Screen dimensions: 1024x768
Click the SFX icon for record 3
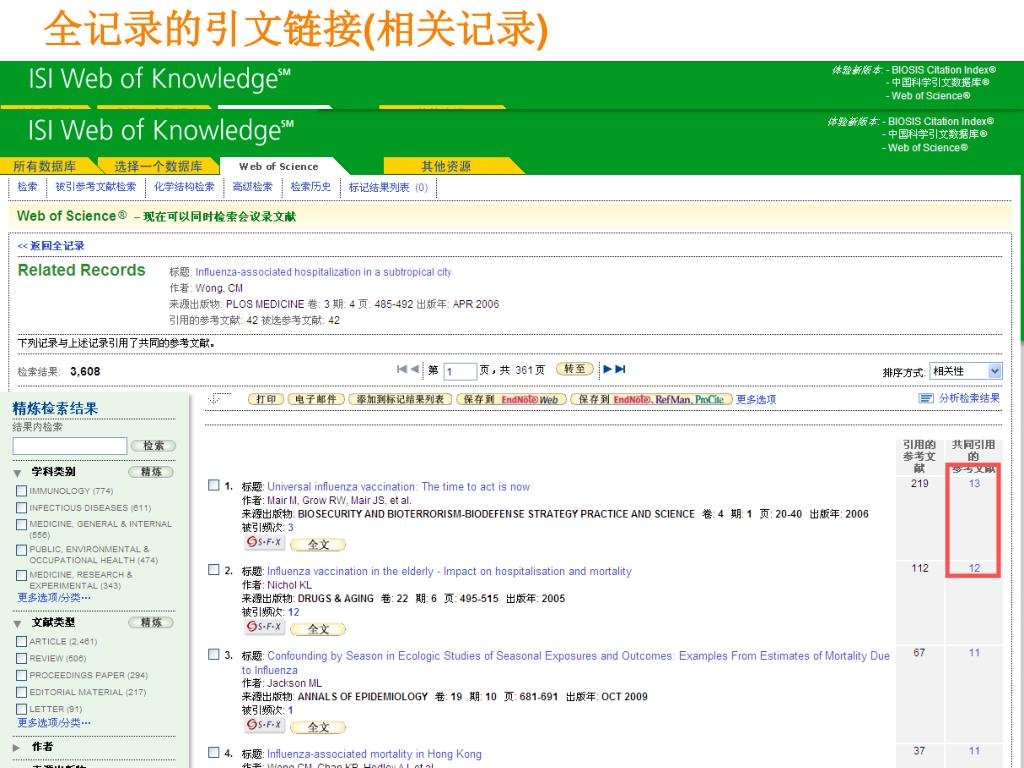264,725
